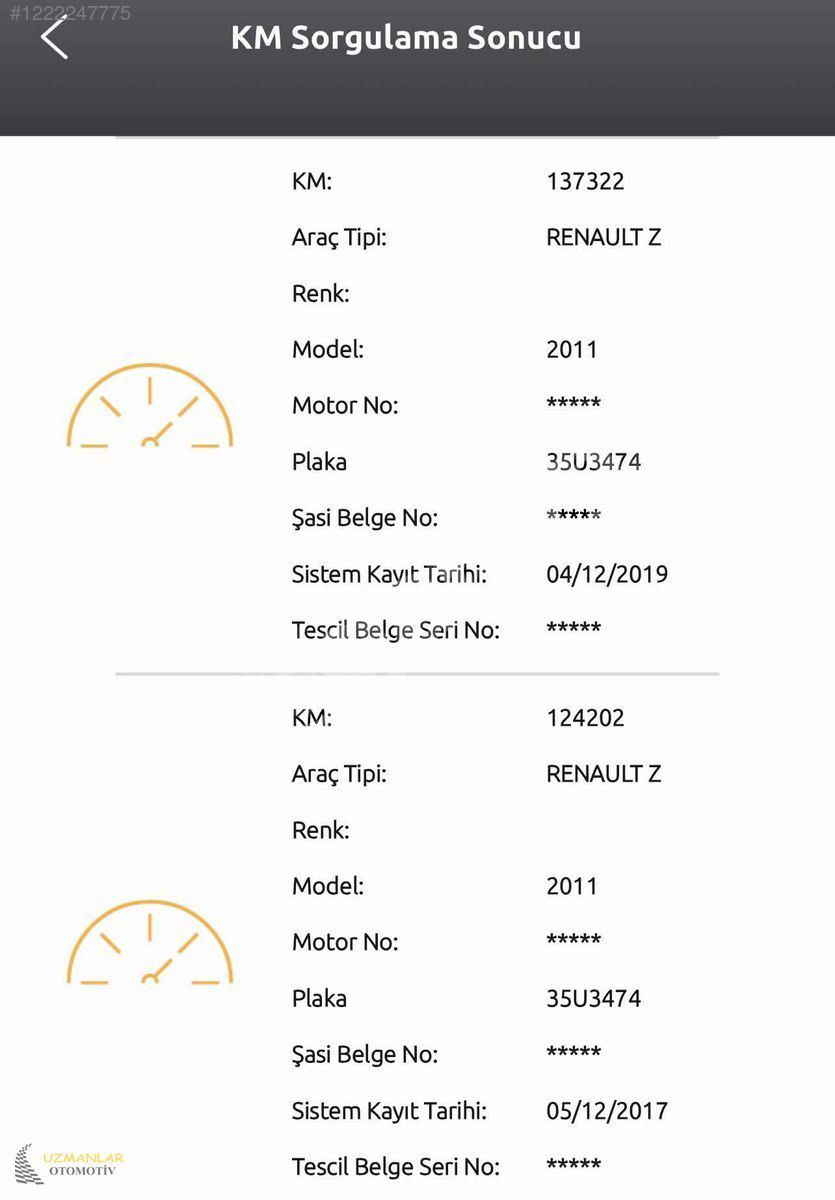The width and height of the screenshot is (835, 1200).
Task: Tap model year 2011 in first record
Action: [572, 350]
